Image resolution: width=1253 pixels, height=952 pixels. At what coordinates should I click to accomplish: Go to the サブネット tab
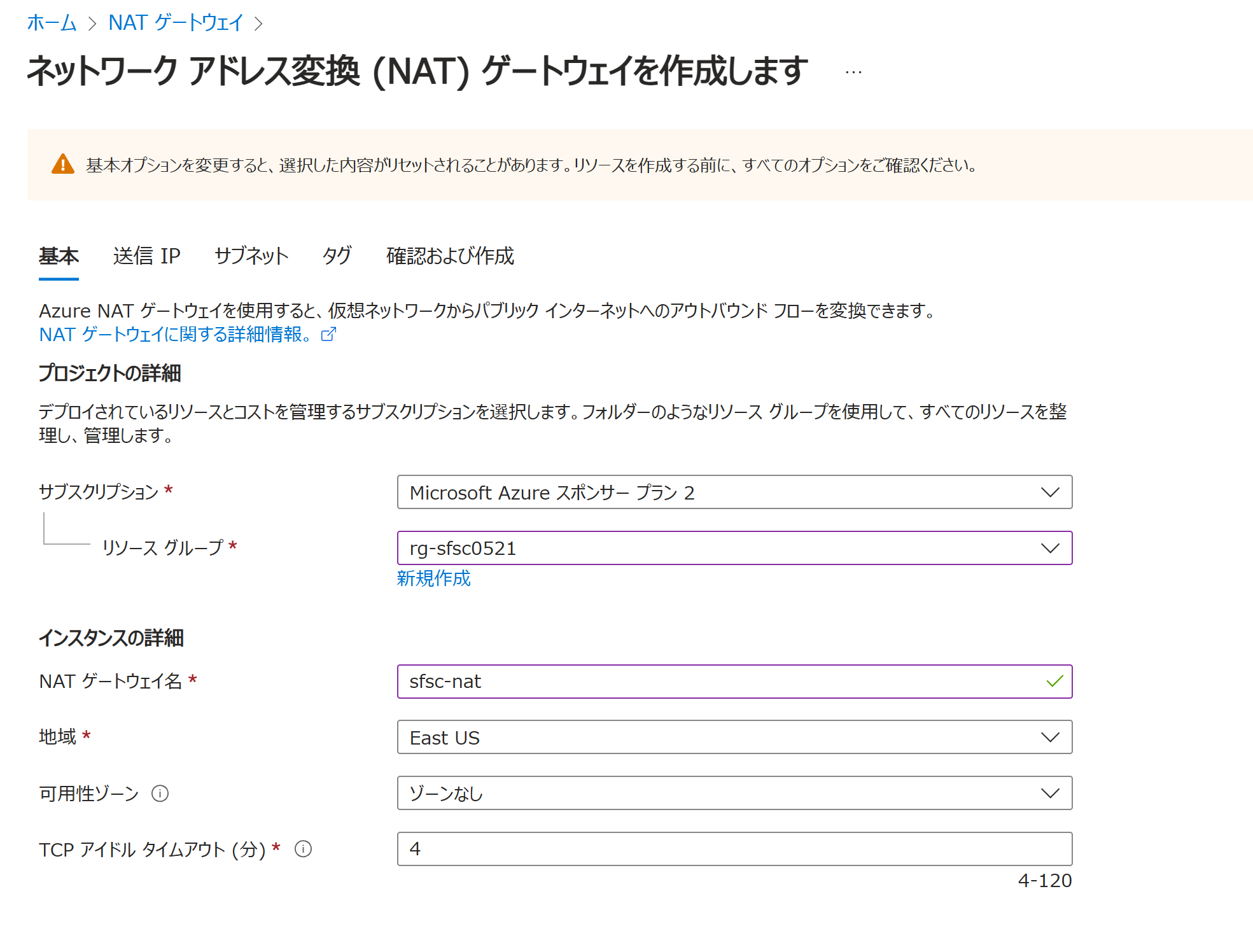(251, 256)
